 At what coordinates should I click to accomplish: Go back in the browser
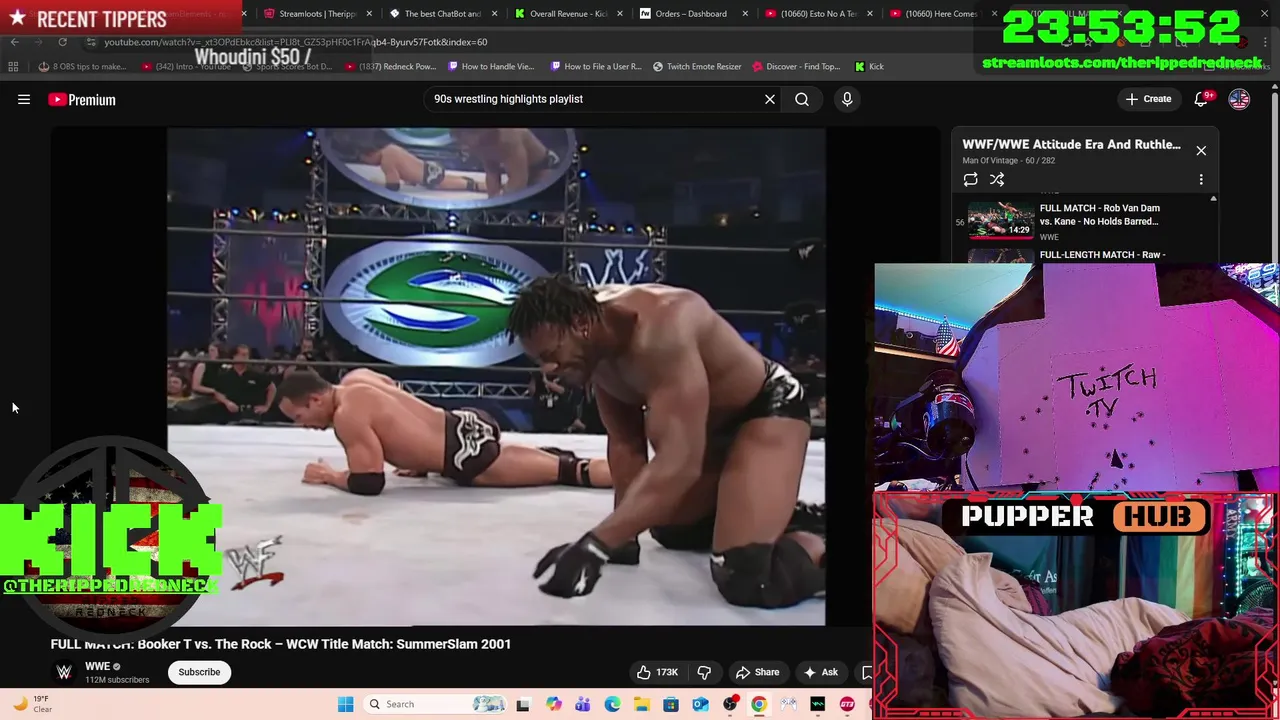click(x=14, y=42)
